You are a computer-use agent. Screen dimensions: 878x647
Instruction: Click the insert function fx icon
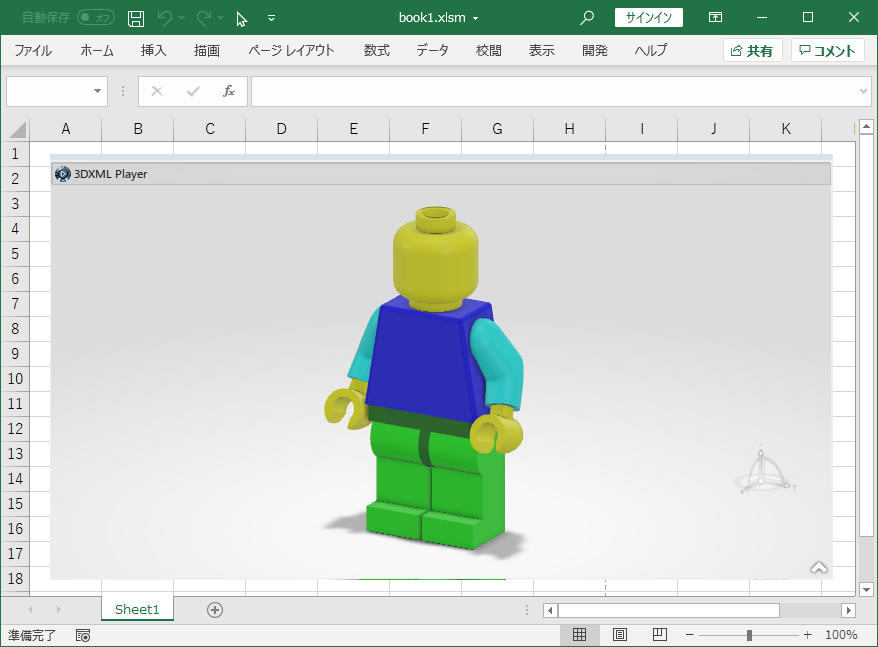228,91
